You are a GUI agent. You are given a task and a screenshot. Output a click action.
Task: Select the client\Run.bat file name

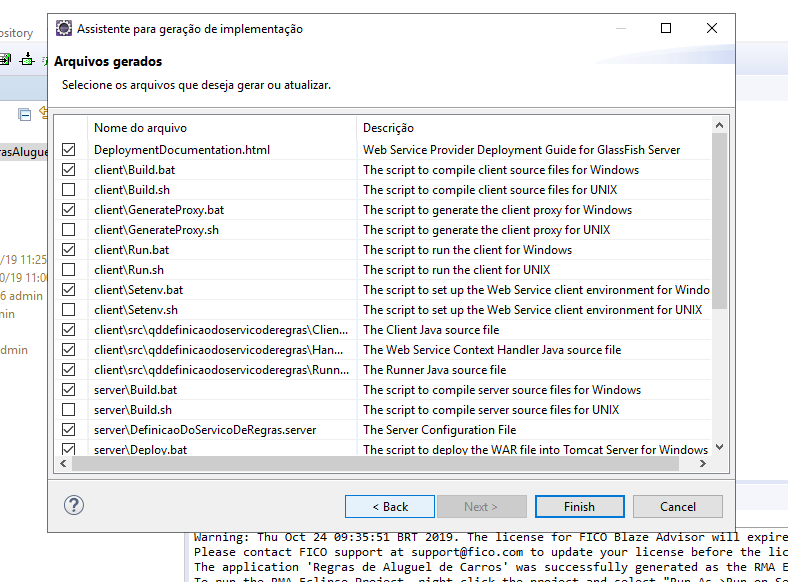pyautogui.click(x=132, y=250)
